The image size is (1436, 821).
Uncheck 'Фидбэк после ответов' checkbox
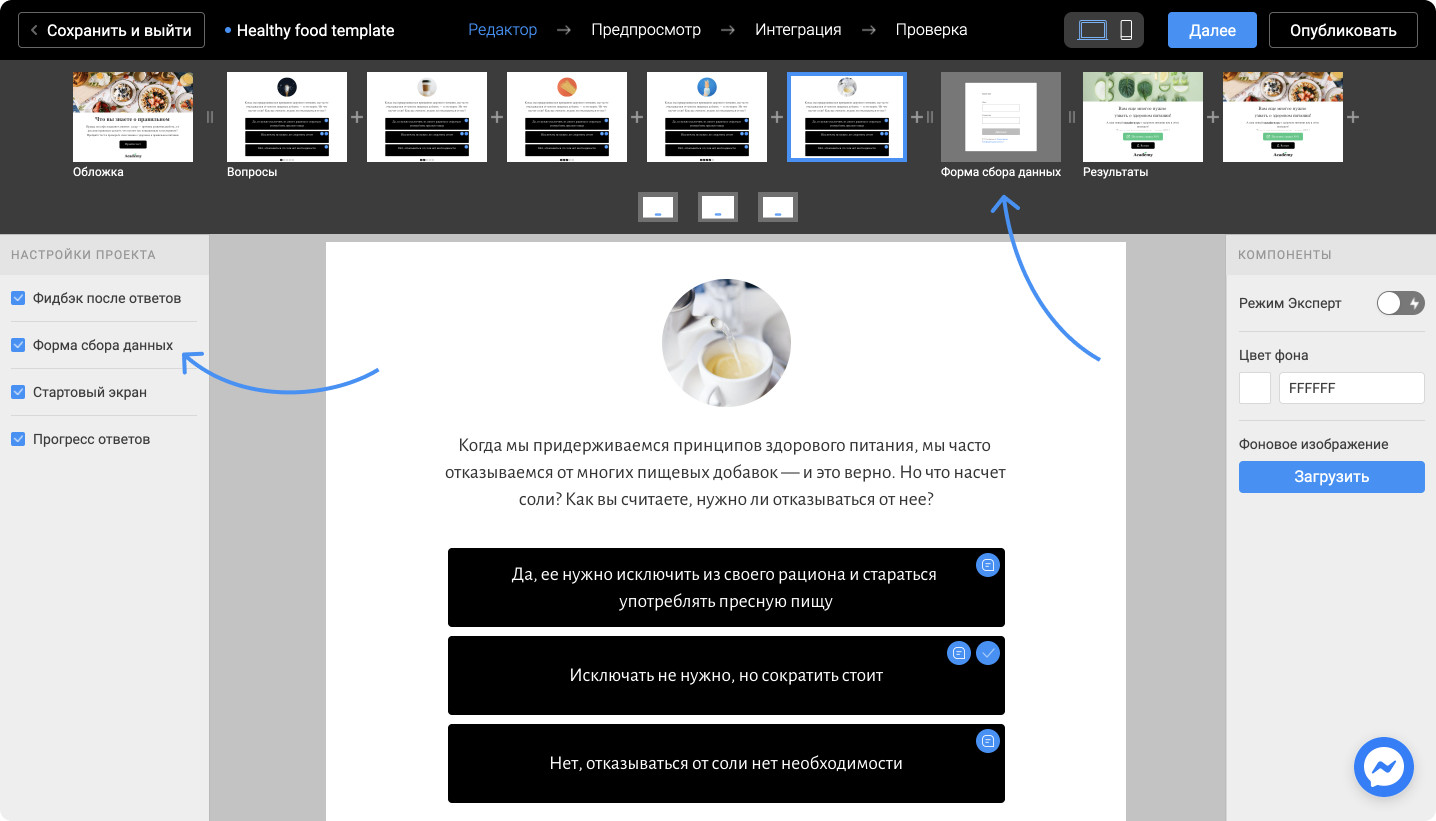(x=18, y=298)
